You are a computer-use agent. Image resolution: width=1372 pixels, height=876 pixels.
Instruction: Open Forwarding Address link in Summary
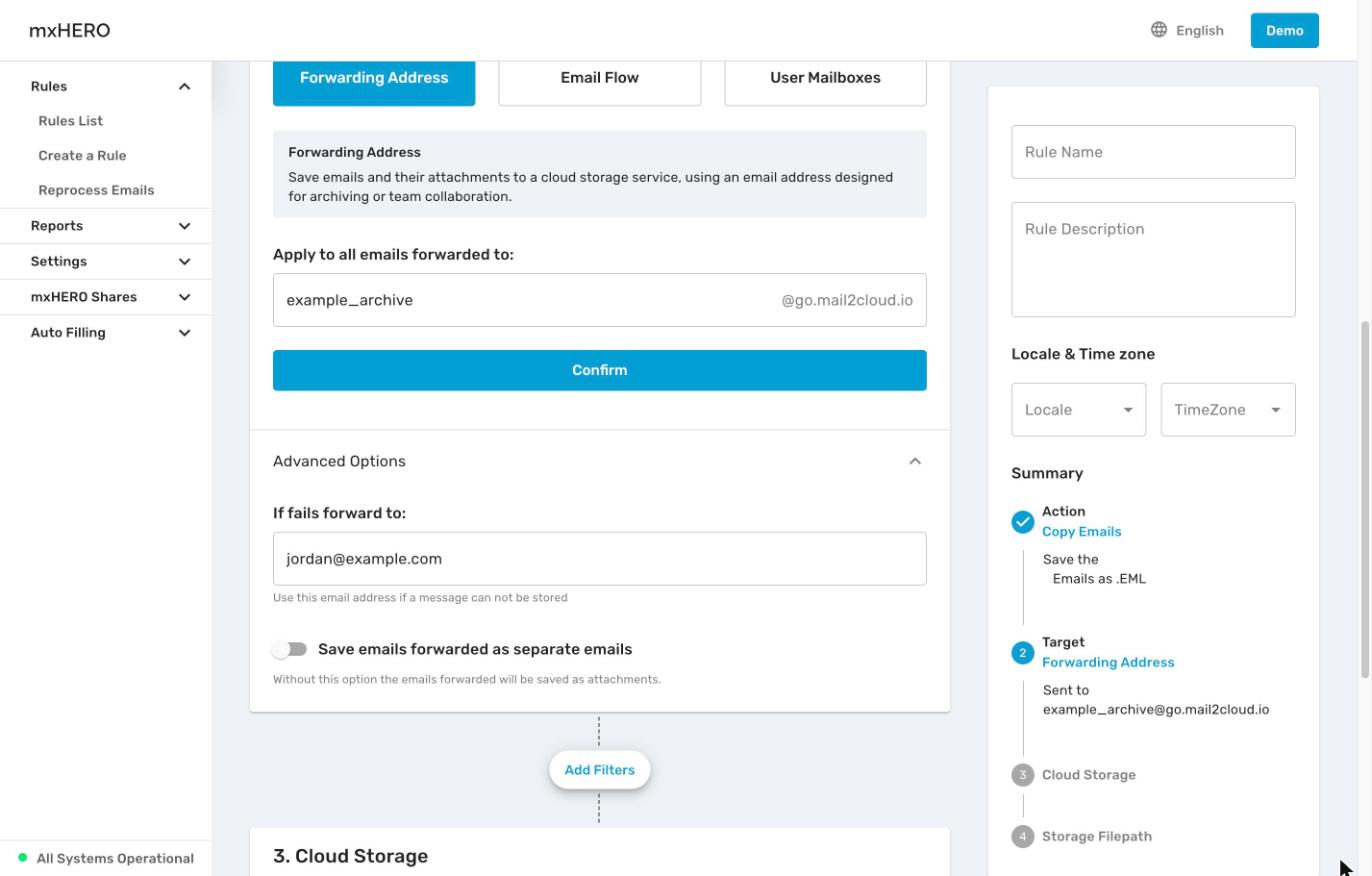click(x=1108, y=663)
